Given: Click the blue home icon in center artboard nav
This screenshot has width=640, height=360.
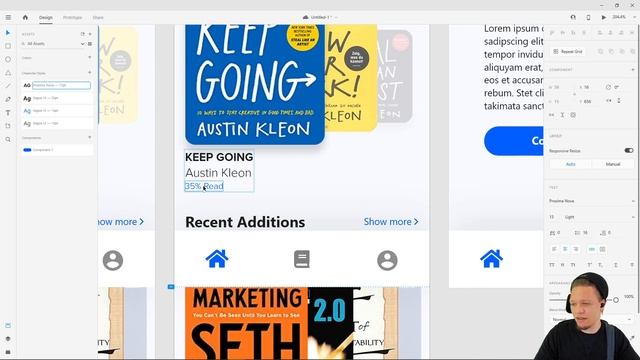Looking at the screenshot, I should (x=217, y=259).
